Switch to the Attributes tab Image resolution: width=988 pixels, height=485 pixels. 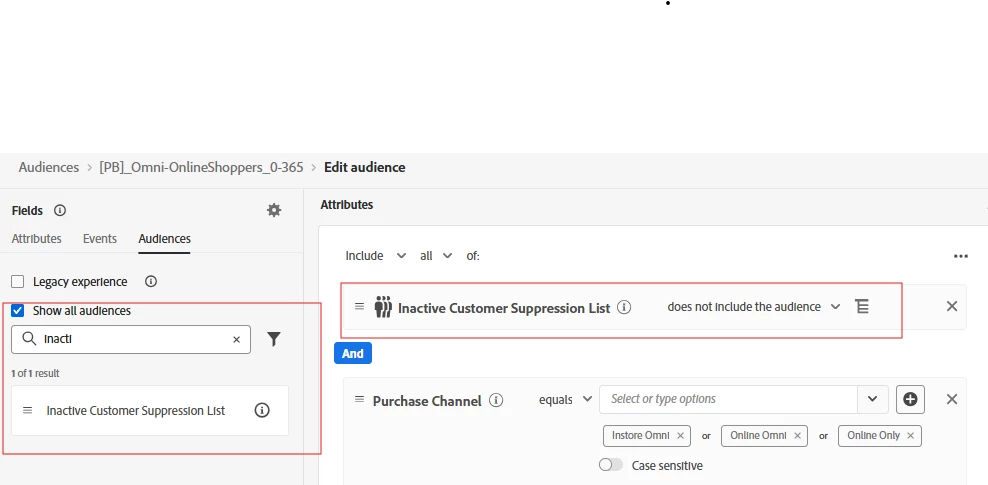37,239
